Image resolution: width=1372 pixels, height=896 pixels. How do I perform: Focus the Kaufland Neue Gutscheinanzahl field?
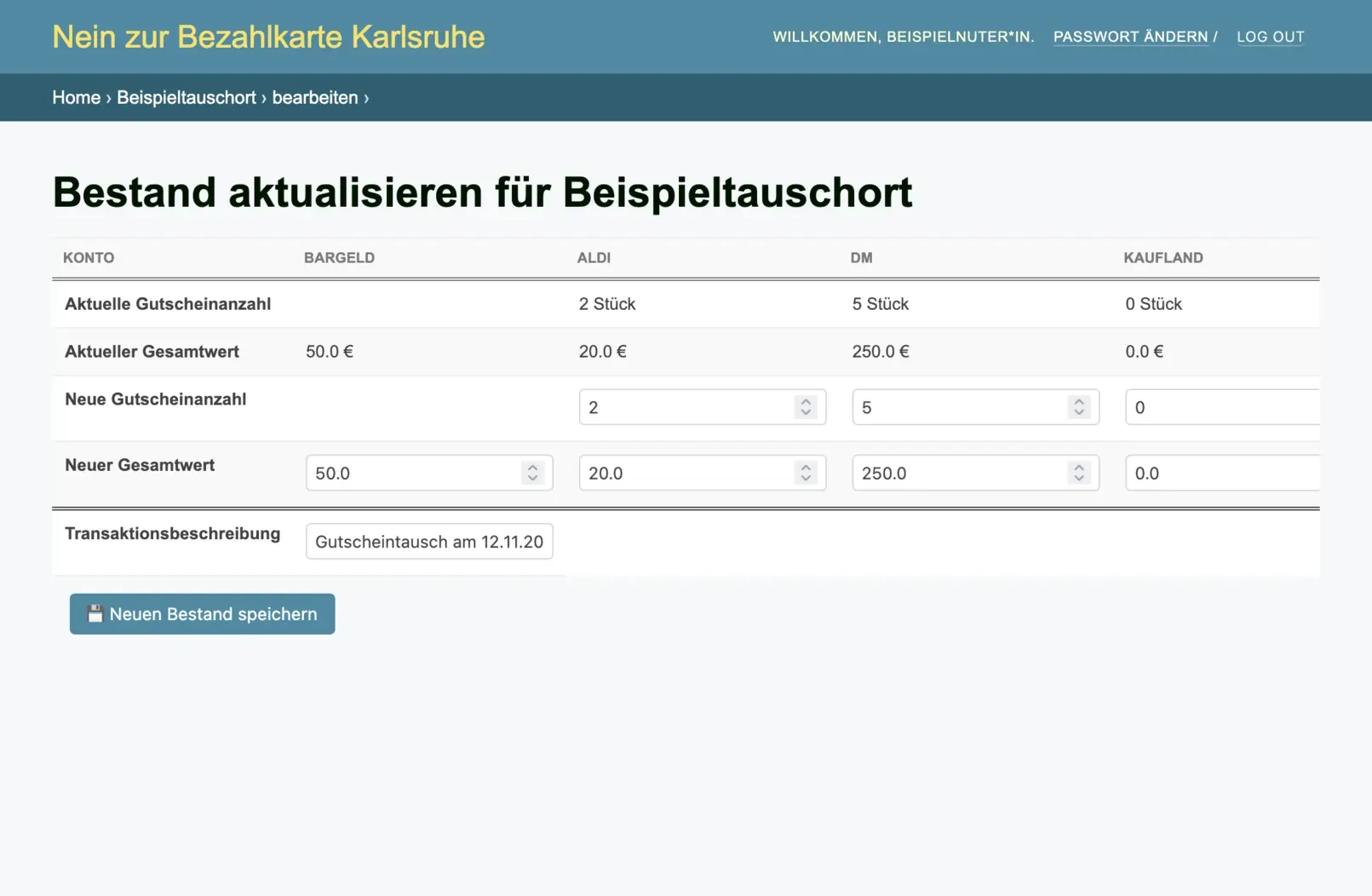(1221, 407)
